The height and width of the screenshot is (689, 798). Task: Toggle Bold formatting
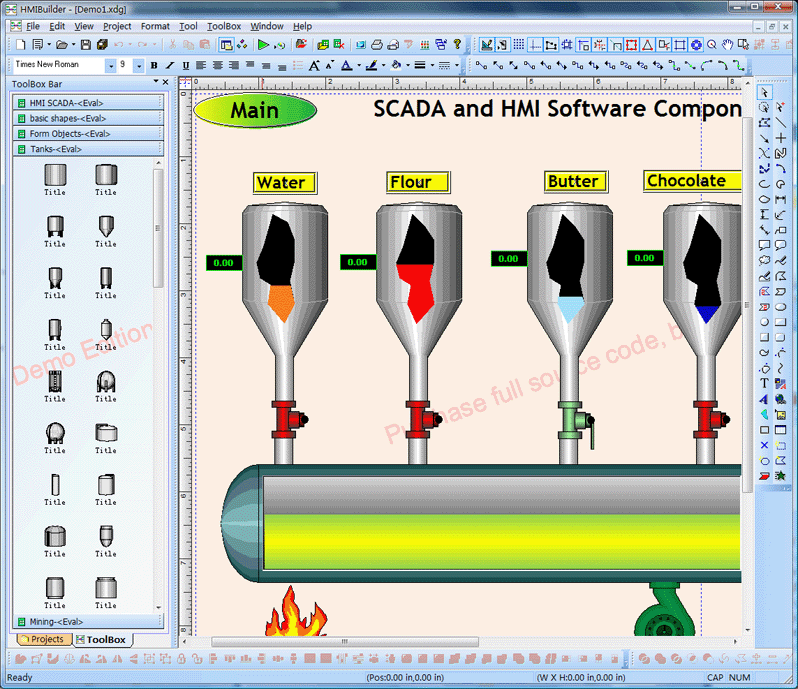tap(154, 65)
